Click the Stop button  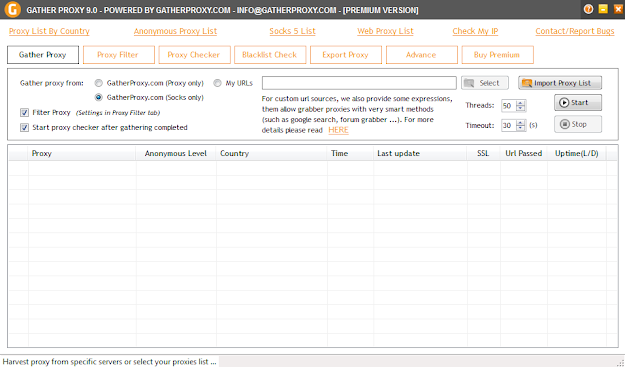click(x=578, y=124)
